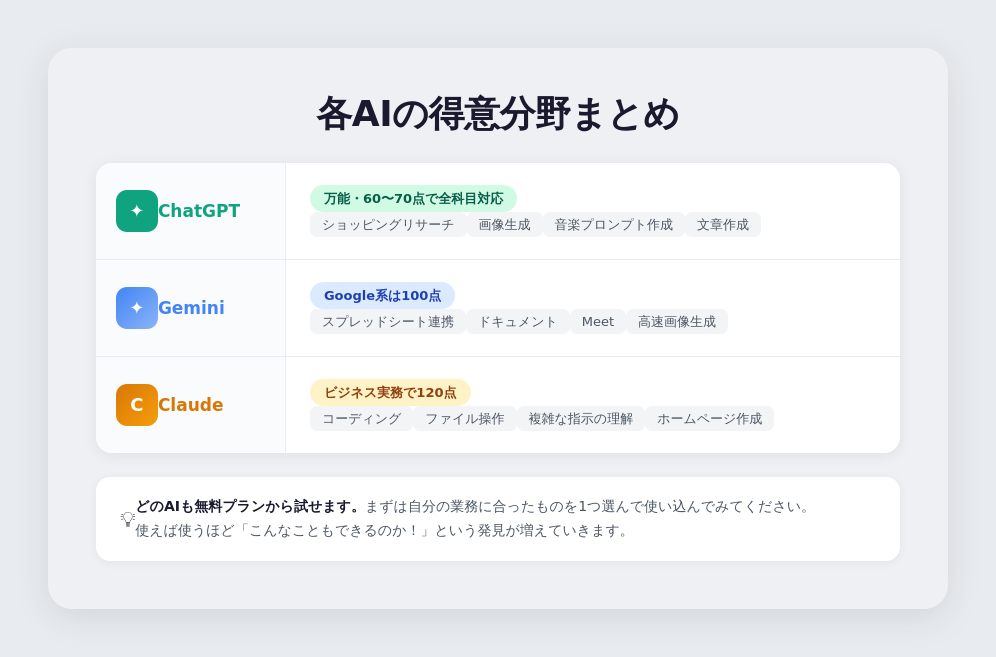Click the コーディング tag
This screenshot has width=996, height=657.
(361, 419)
